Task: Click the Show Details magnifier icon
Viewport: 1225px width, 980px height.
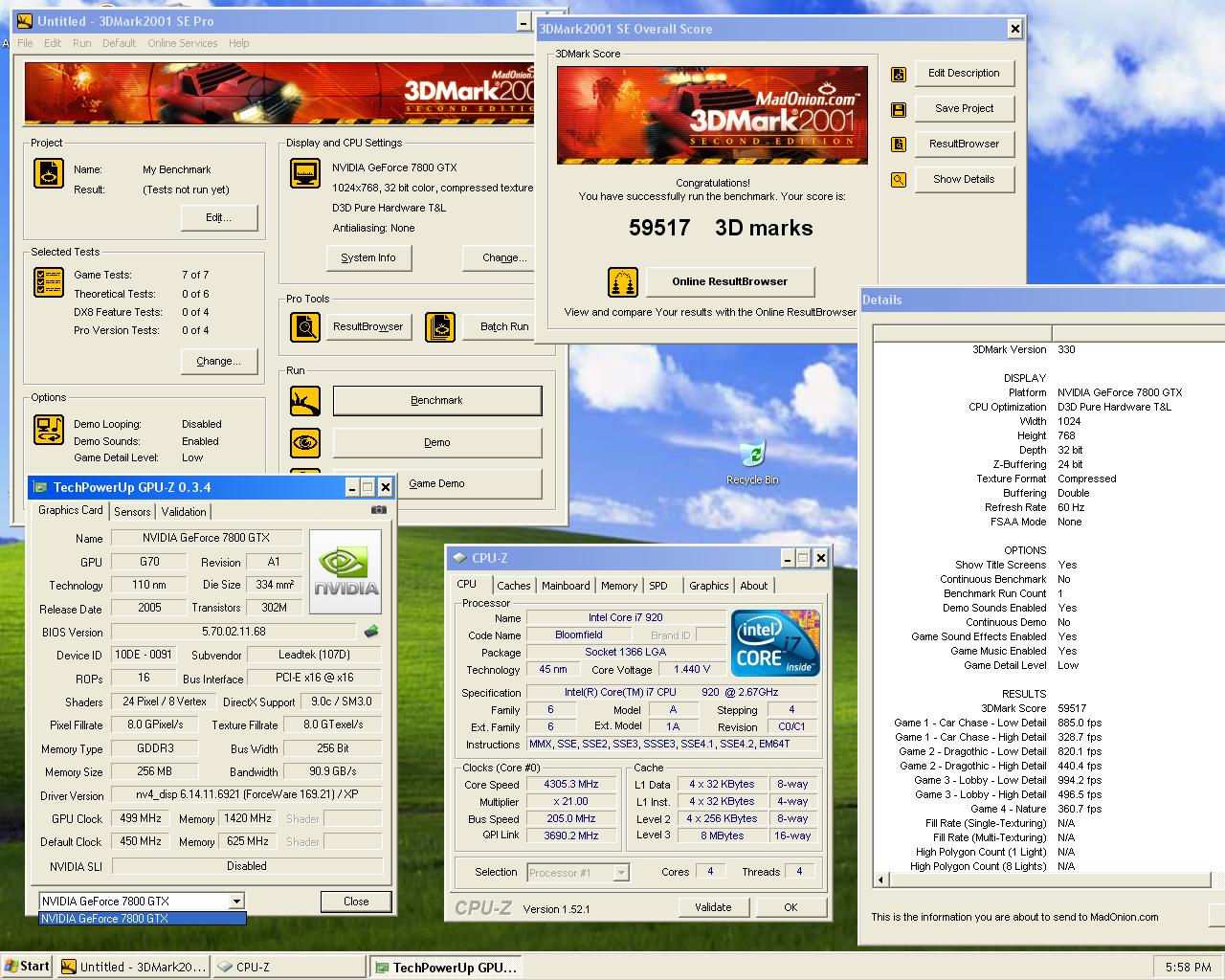Action: coord(898,179)
